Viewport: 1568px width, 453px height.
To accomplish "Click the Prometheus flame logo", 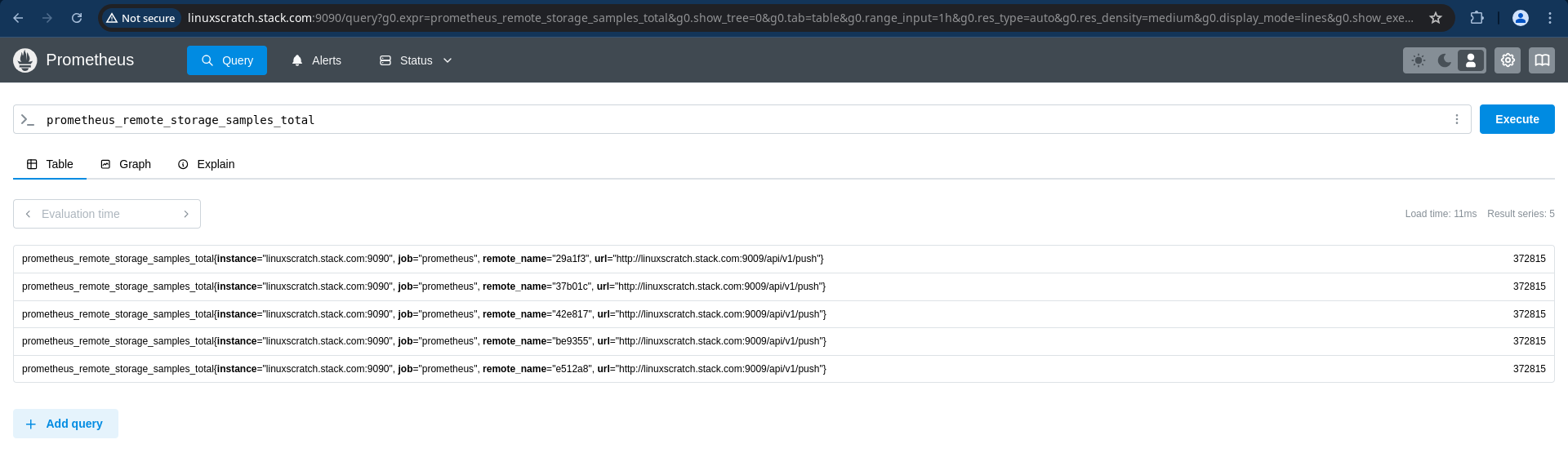I will click(x=25, y=60).
